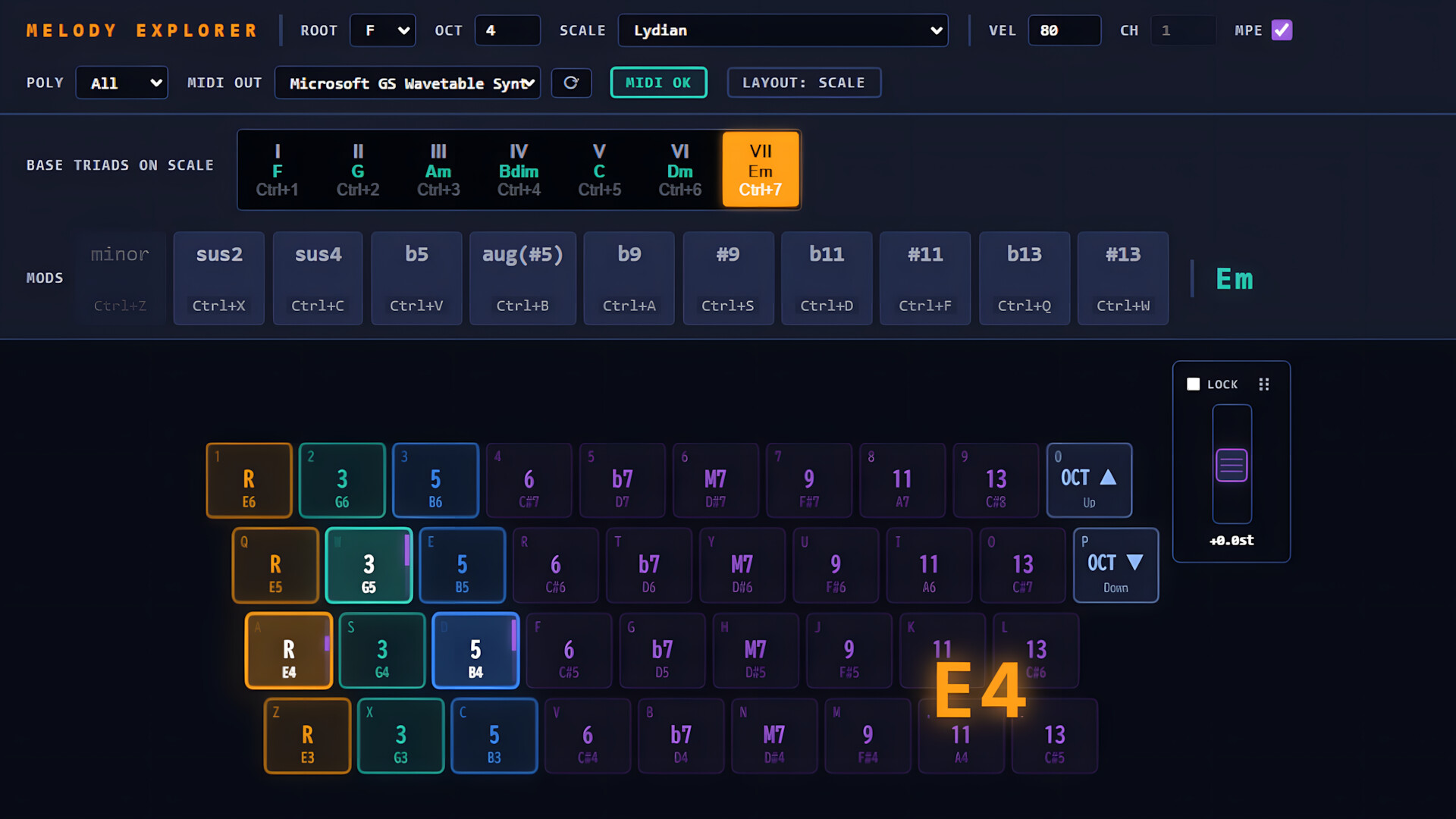The height and width of the screenshot is (819, 1456).
Task: Click the drag handle dots beside LOCK
Action: pyautogui.click(x=1263, y=384)
